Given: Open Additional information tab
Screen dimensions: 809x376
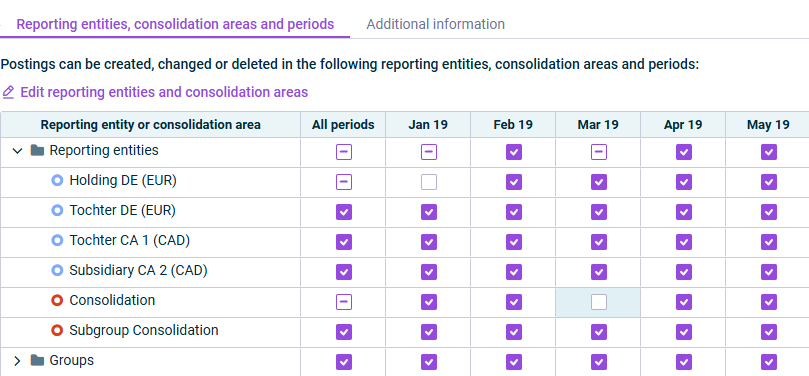Looking at the screenshot, I should tap(435, 24).
